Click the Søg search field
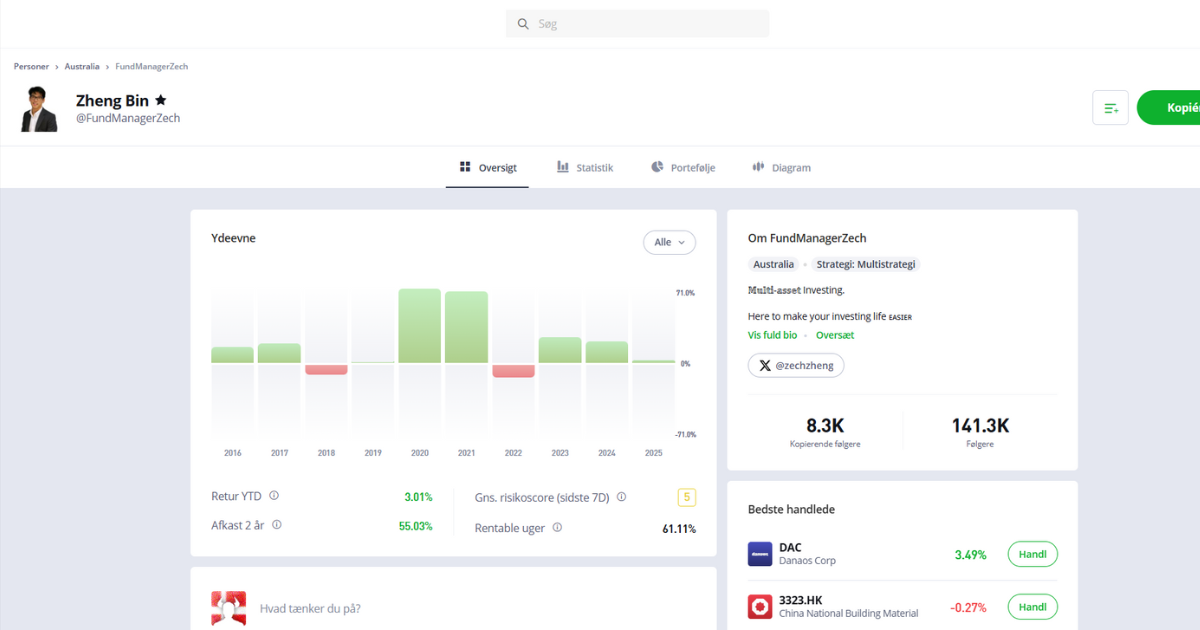Image resolution: width=1200 pixels, height=630 pixels. [638, 24]
